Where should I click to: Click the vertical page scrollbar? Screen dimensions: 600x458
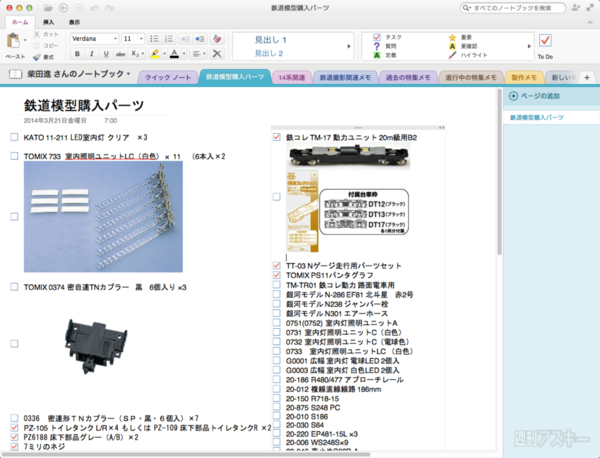coord(499,171)
